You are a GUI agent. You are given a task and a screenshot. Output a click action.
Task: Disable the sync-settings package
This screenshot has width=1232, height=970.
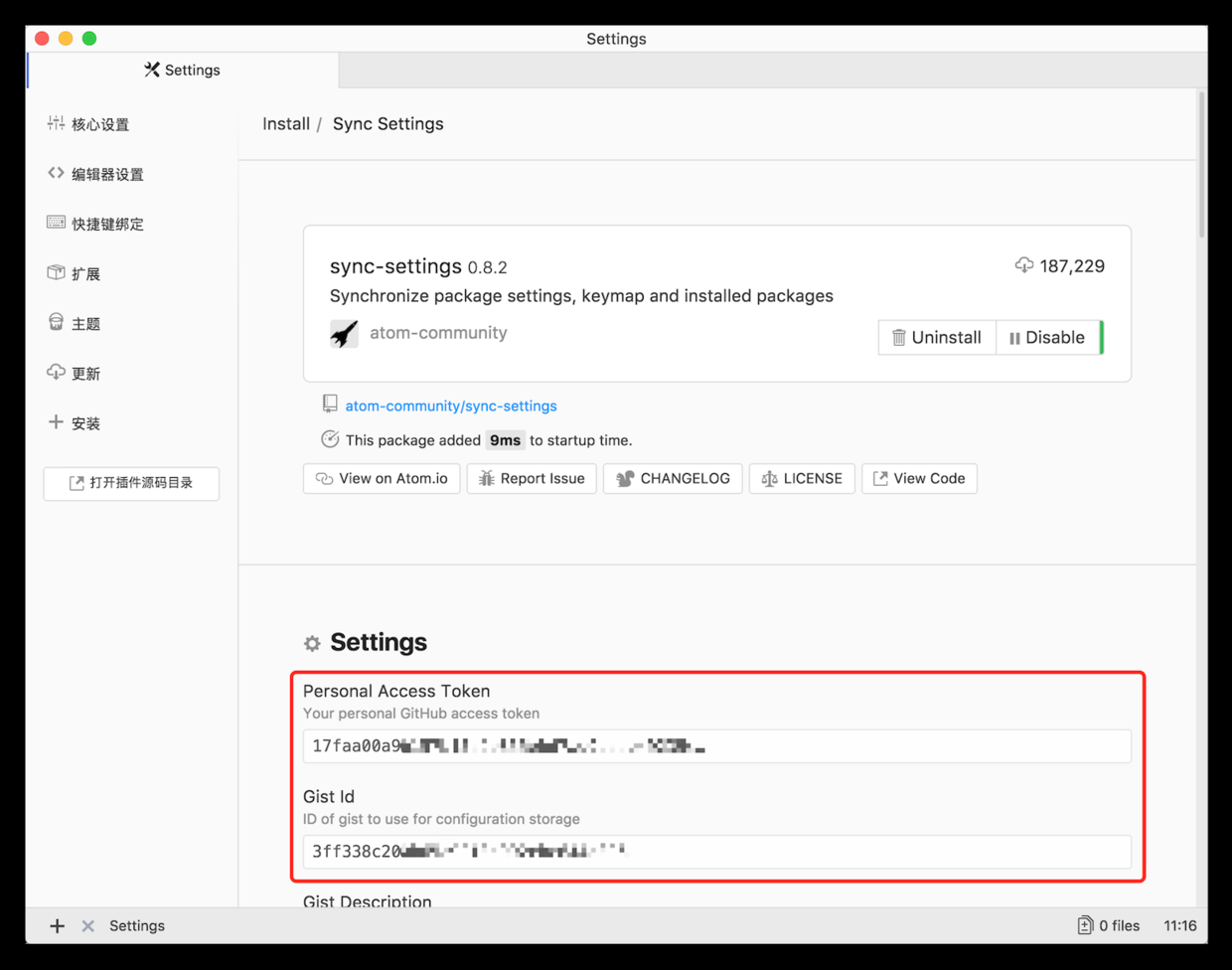(x=1047, y=337)
